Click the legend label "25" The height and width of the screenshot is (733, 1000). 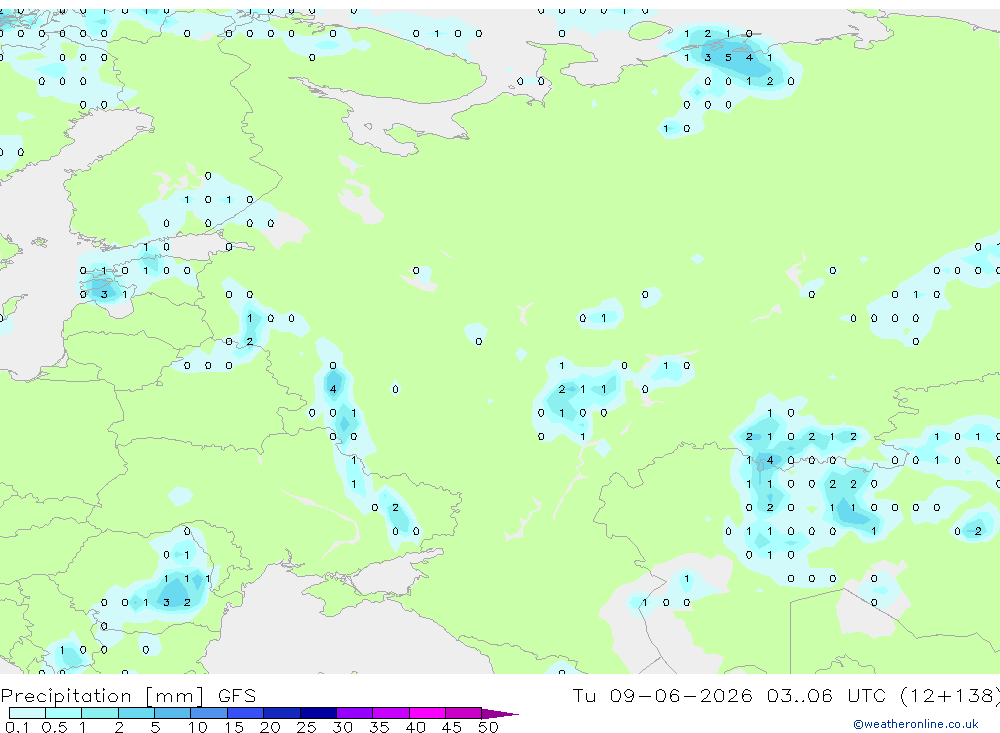click(306, 727)
